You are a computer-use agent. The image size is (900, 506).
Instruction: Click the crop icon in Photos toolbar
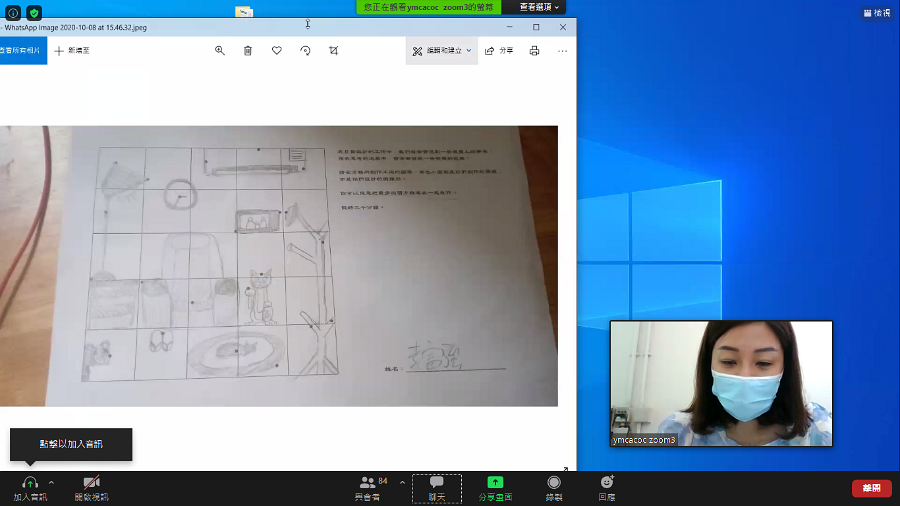pos(334,50)
